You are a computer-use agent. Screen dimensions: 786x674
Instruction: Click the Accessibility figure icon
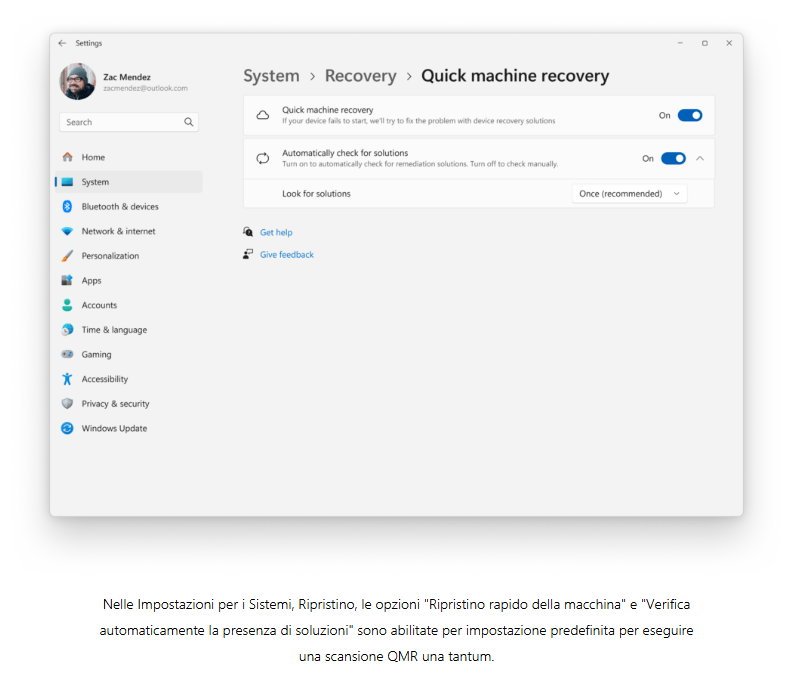[67, 379]
